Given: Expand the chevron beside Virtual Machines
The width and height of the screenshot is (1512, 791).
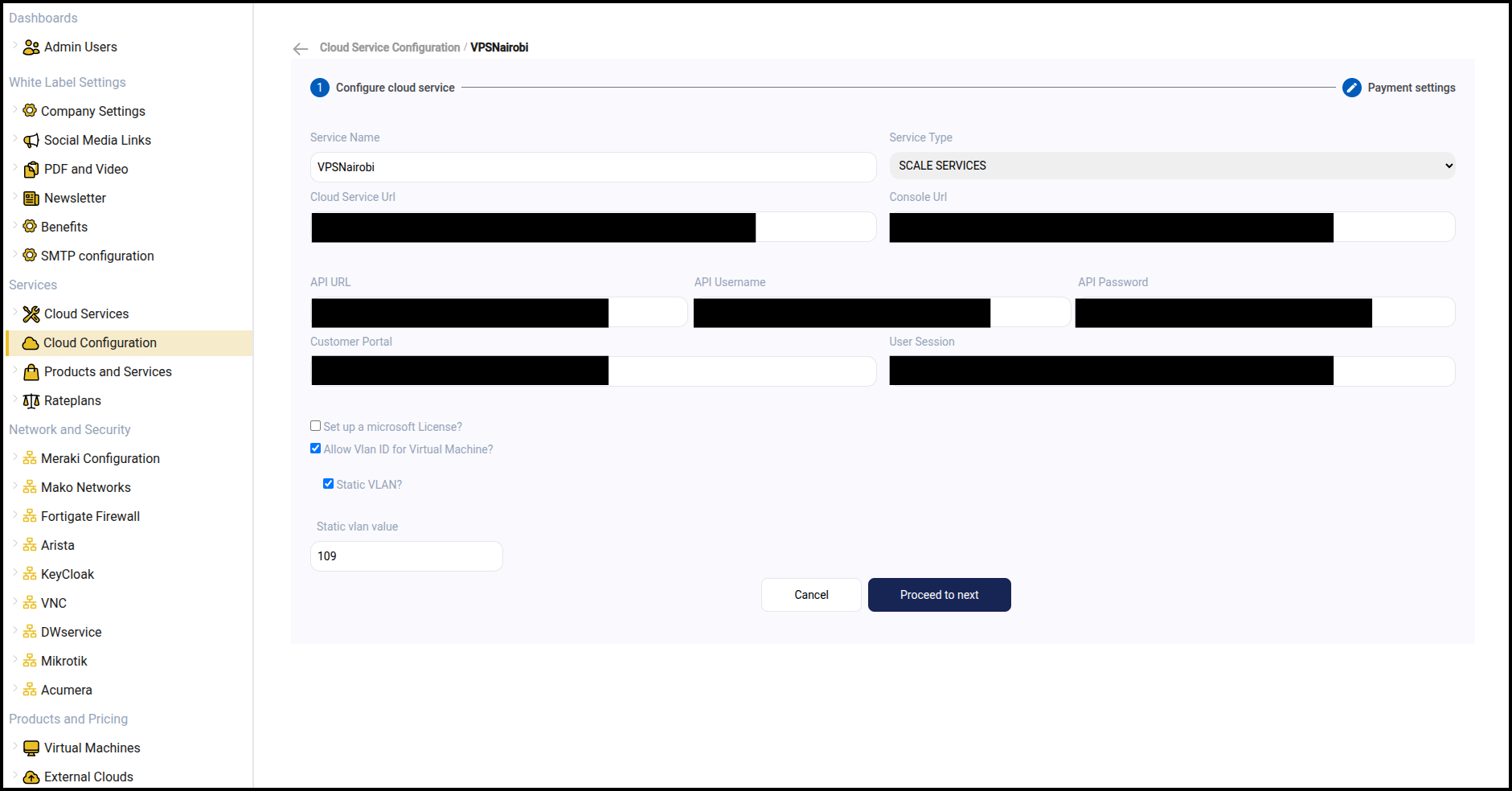Looking at the screenshot, I should point(15,747).
